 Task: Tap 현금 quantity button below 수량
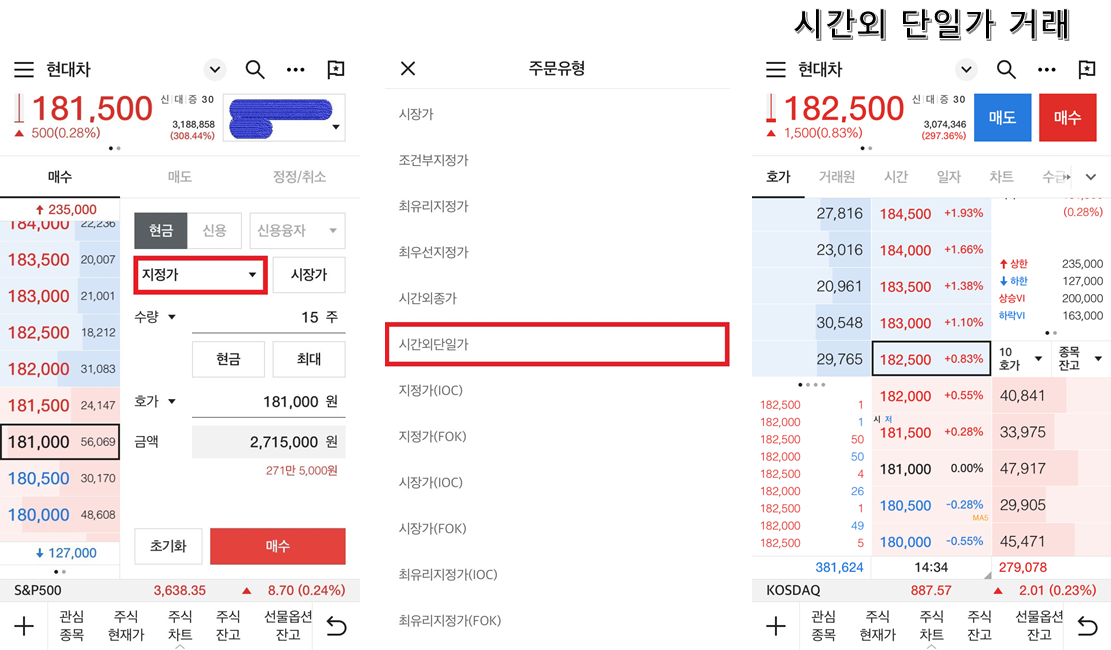[x=228, y=359]
